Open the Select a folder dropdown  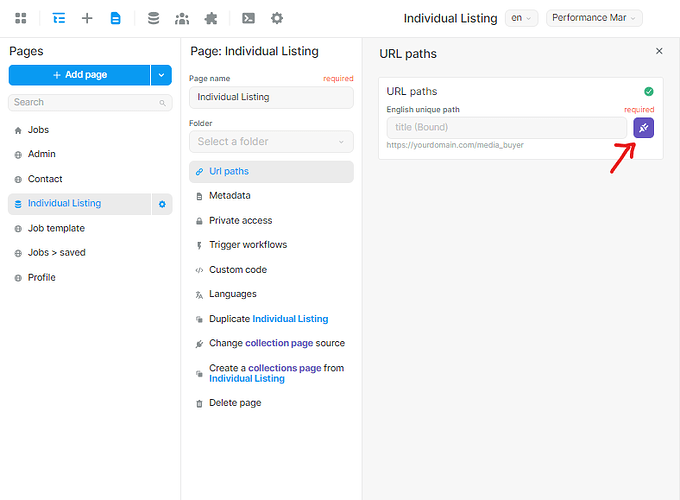[271, 142]
